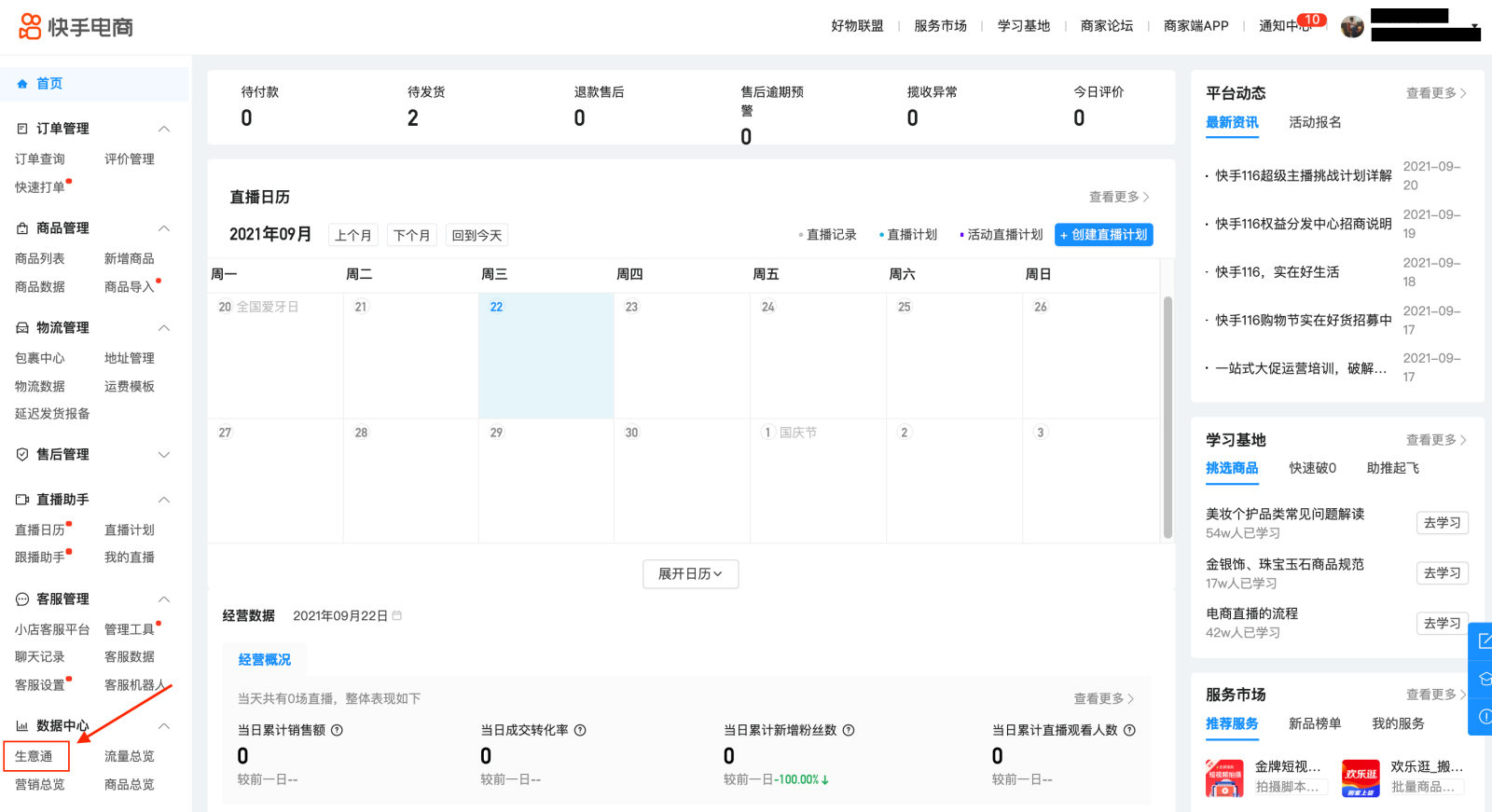Click the 金牌短视频 service thumbnail
Viewport: 1492px width, 812px height.
point(1224,778)
